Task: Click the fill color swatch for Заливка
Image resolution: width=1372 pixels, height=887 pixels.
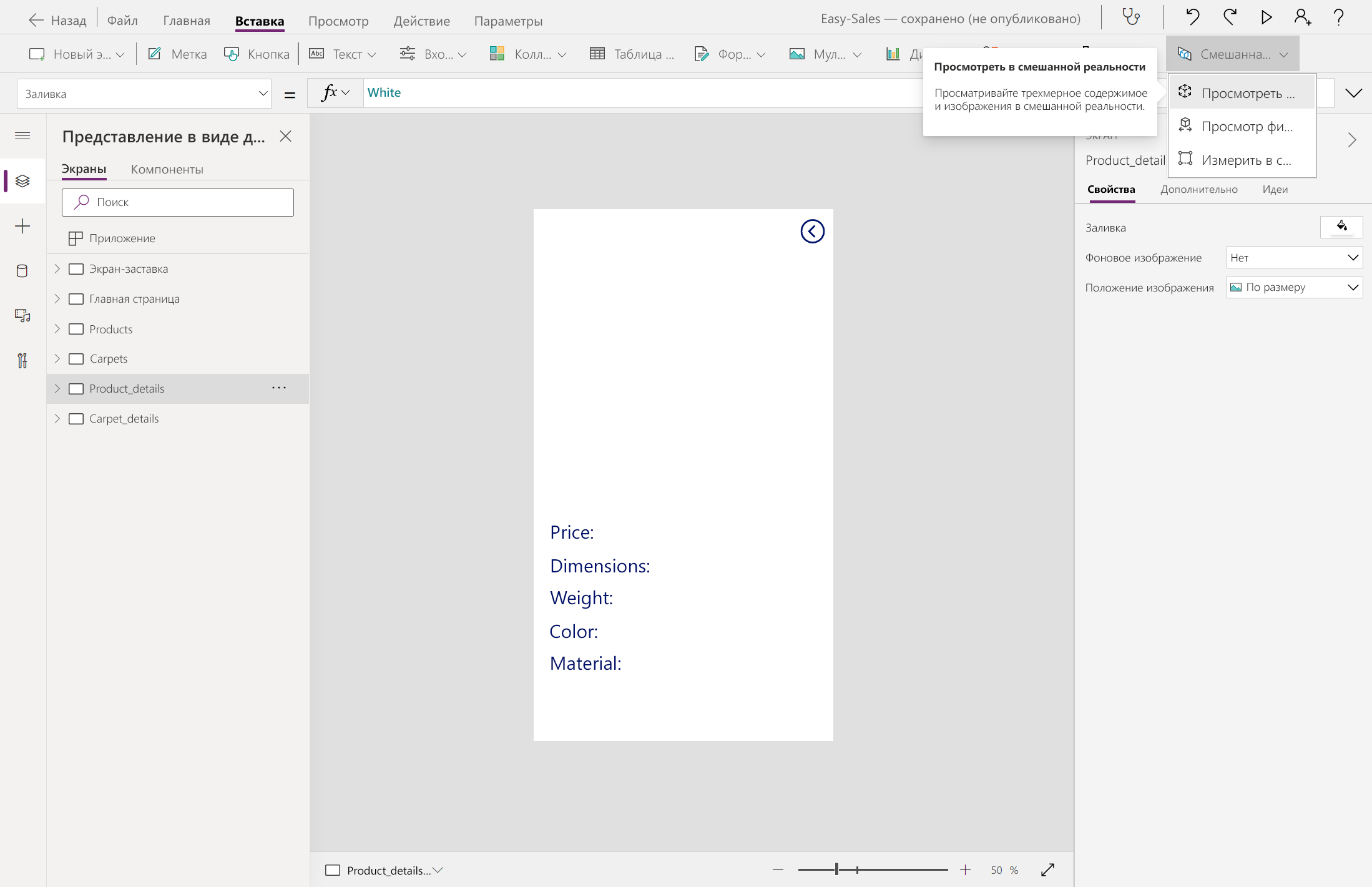Action: [1341, 227]
